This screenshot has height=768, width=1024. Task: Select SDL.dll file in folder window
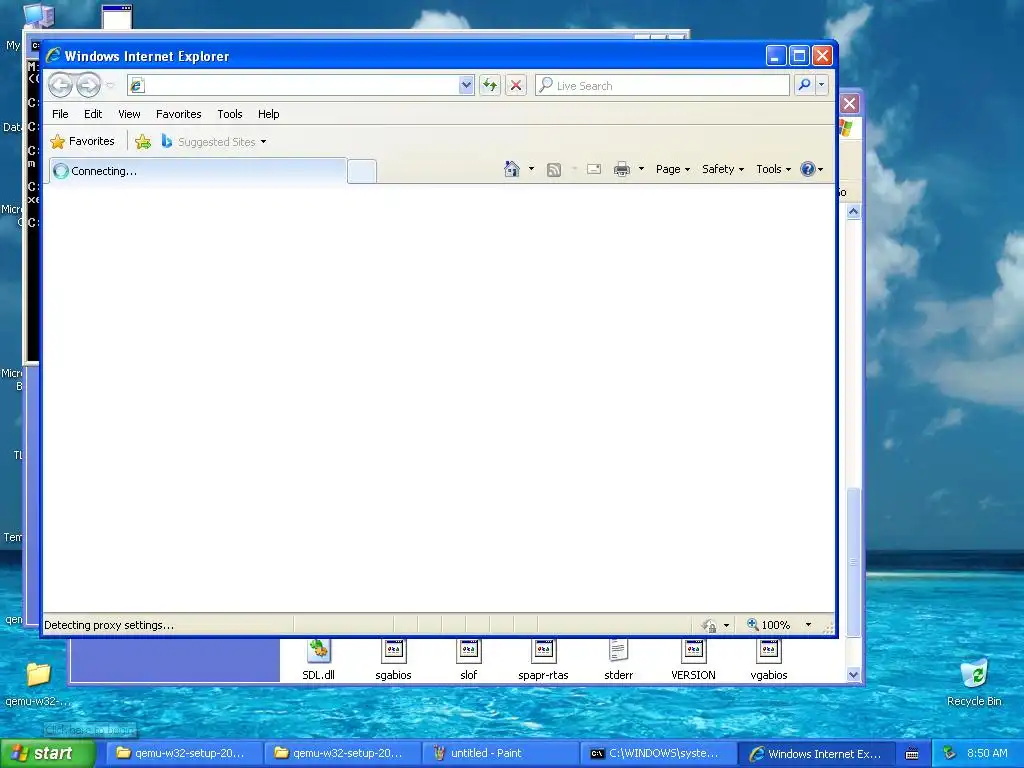pyautogui.click(x=318, y=660)
